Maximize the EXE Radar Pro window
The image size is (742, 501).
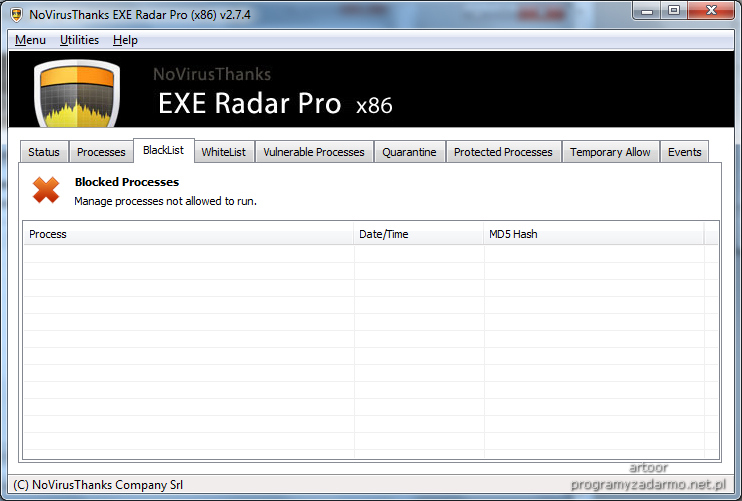click(674, 11)
